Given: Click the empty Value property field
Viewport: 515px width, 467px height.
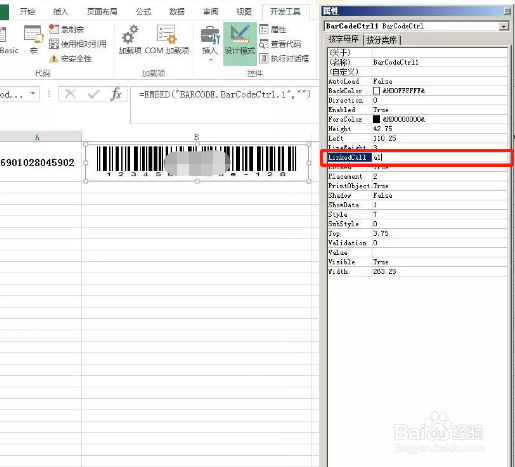Looking at the screenshot, I should coord(440,252).
